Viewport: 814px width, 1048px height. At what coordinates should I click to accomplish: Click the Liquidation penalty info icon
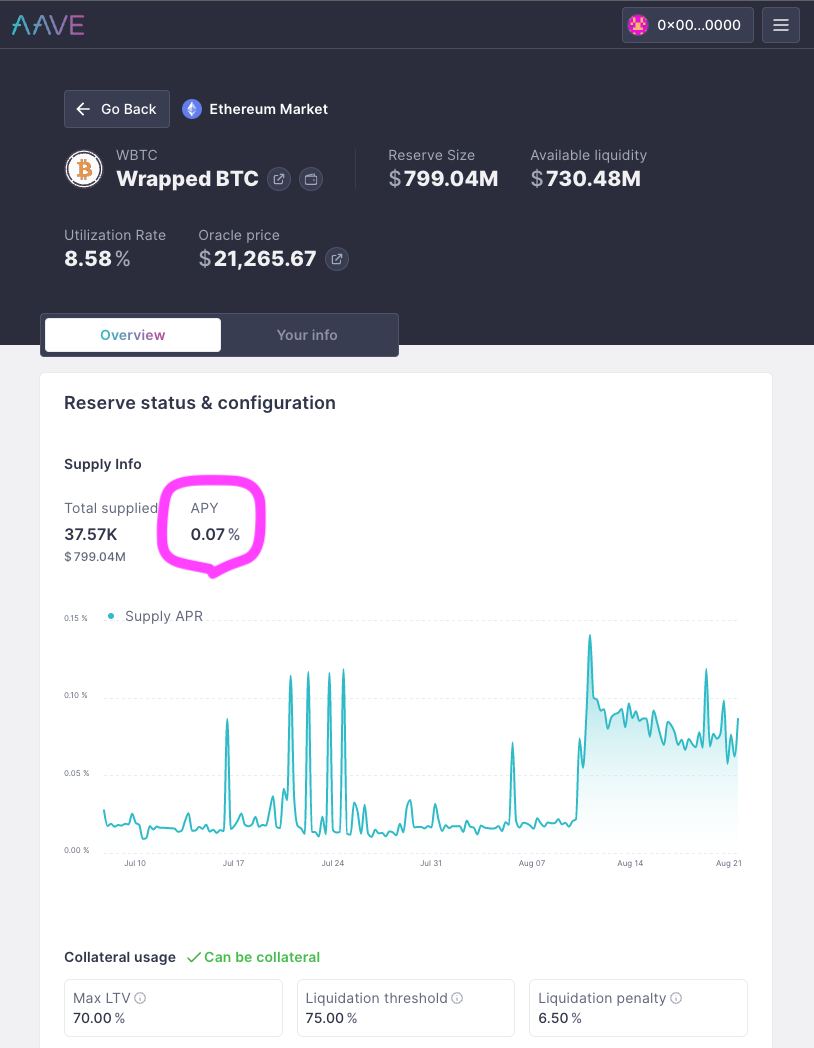[x=676, y=998]
